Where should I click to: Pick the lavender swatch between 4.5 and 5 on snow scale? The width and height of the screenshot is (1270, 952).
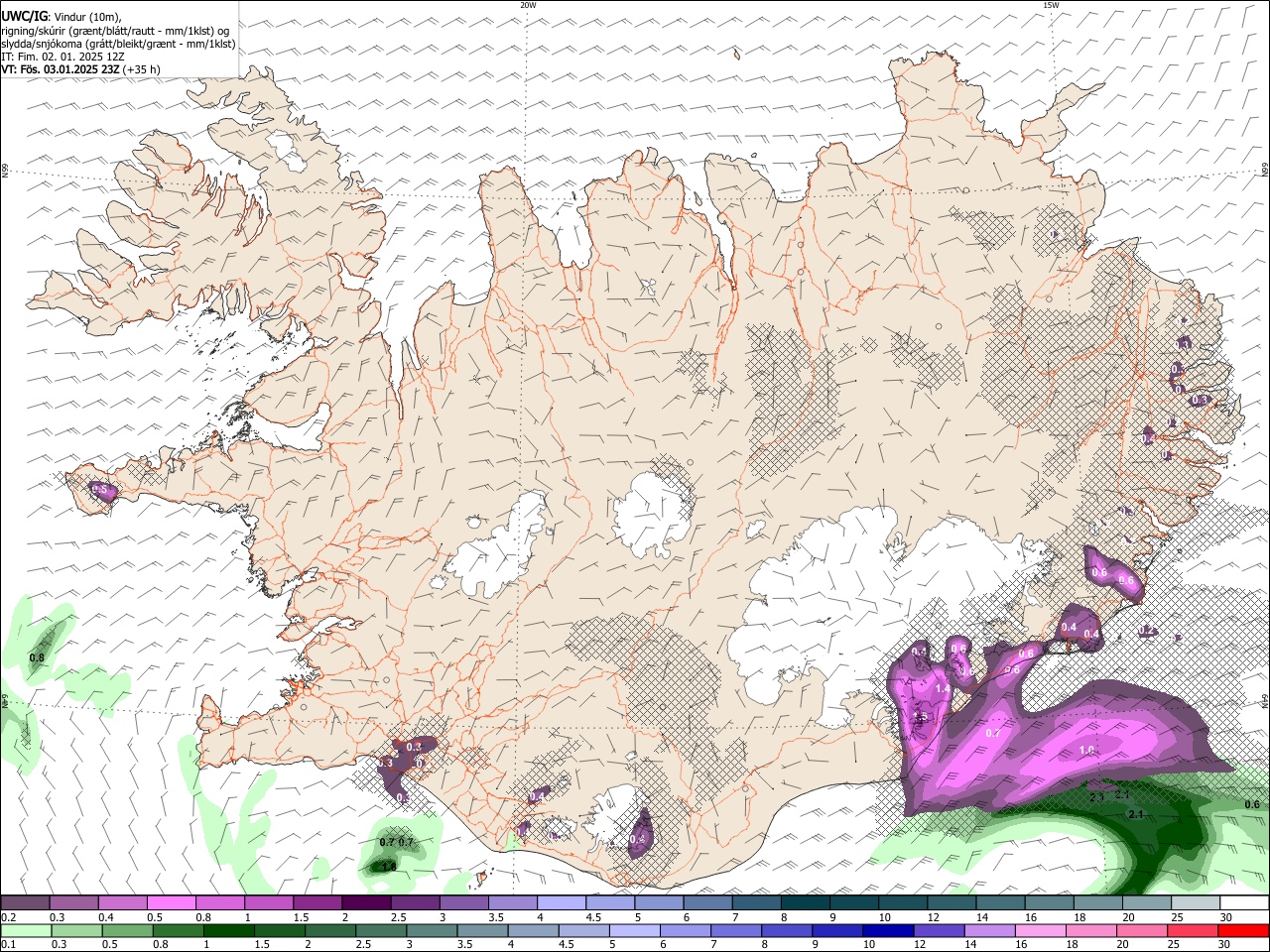click(610, 902)
